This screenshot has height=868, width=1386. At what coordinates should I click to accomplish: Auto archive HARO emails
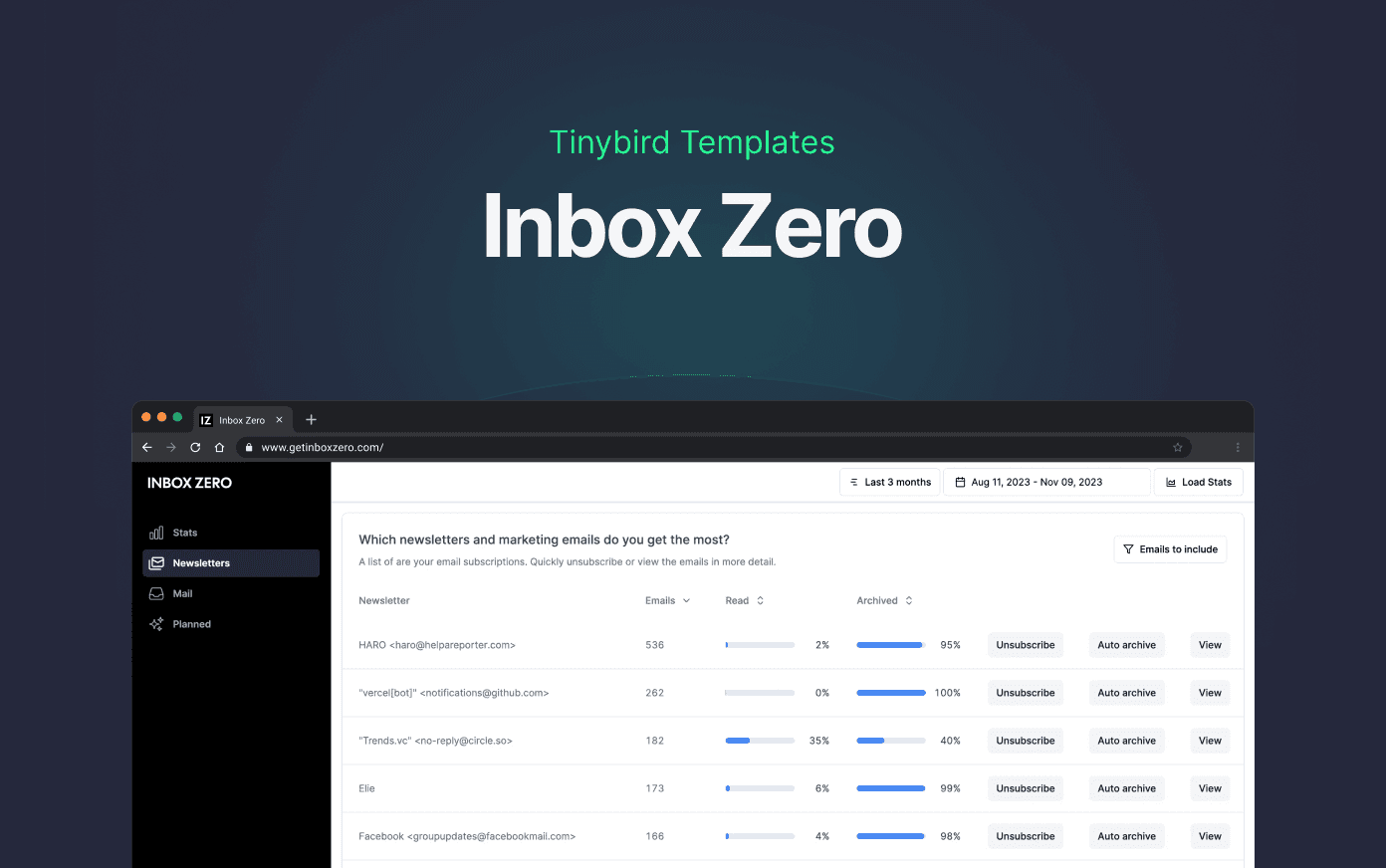[1127, 645]
